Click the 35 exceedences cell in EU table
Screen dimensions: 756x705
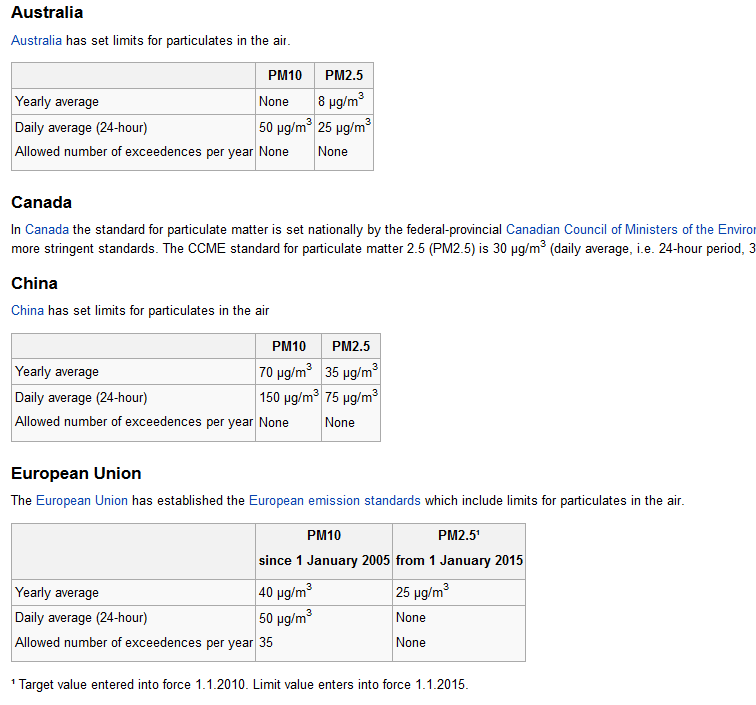pos(266,643)
